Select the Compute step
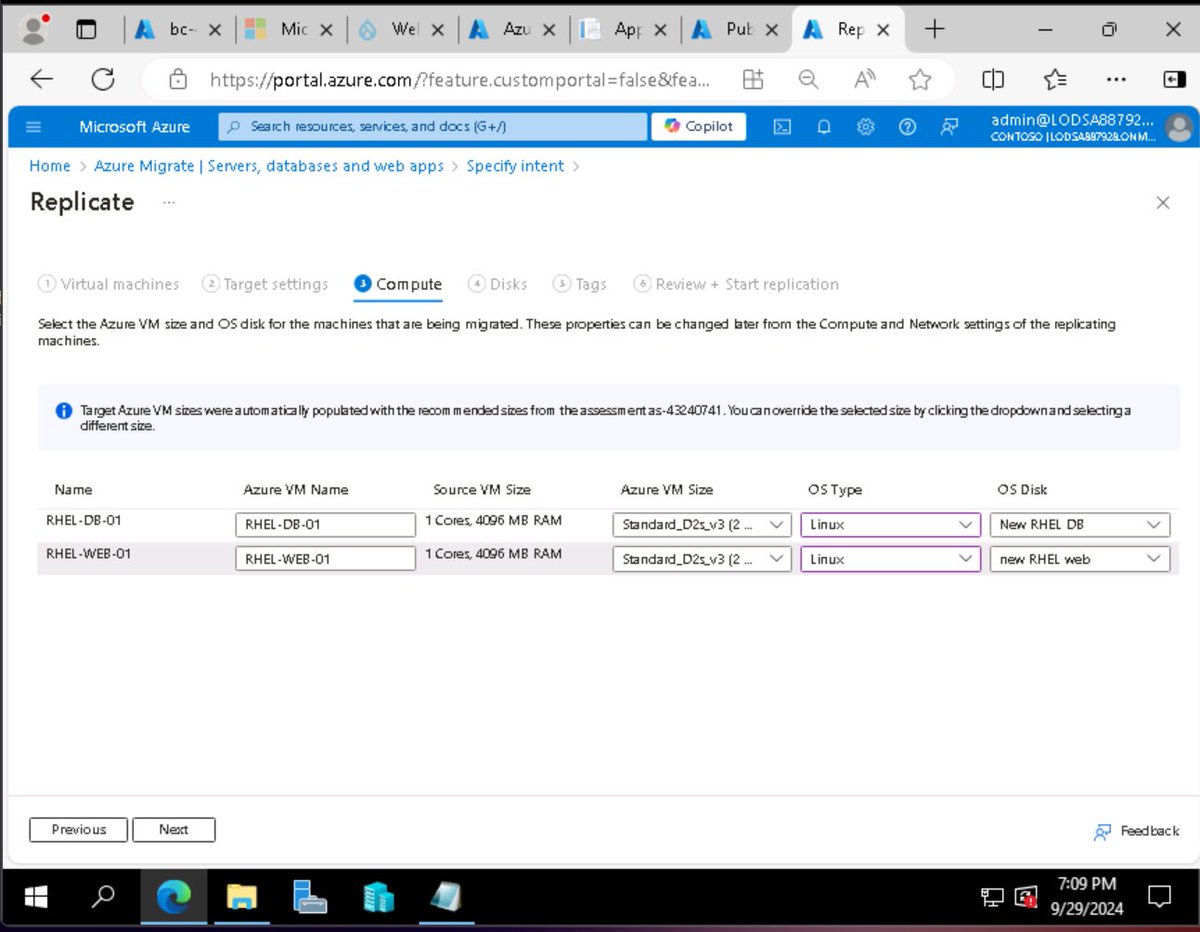Viewport: 1200px width, 932px height. [x=398, y=284]
